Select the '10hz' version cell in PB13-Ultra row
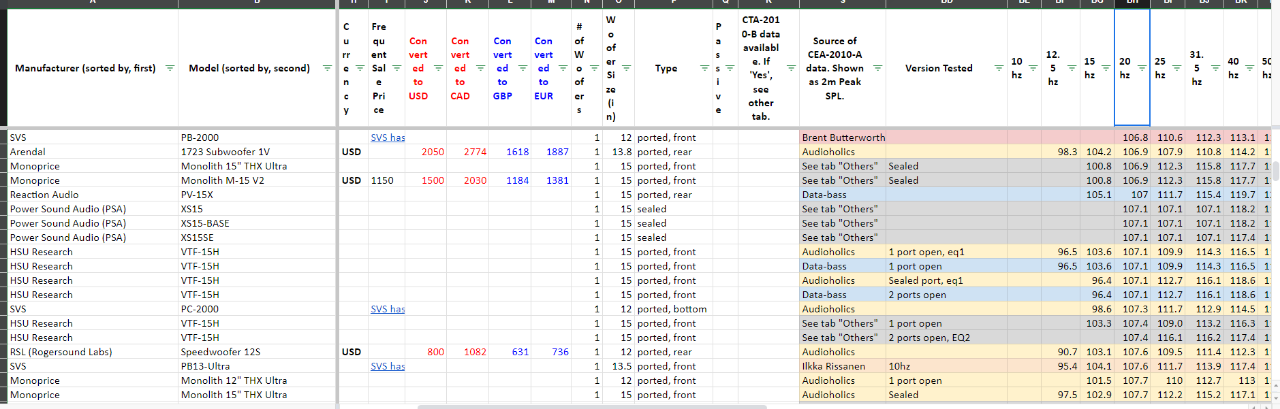This screenshot has height=409, width=1280. coord(946,367)
